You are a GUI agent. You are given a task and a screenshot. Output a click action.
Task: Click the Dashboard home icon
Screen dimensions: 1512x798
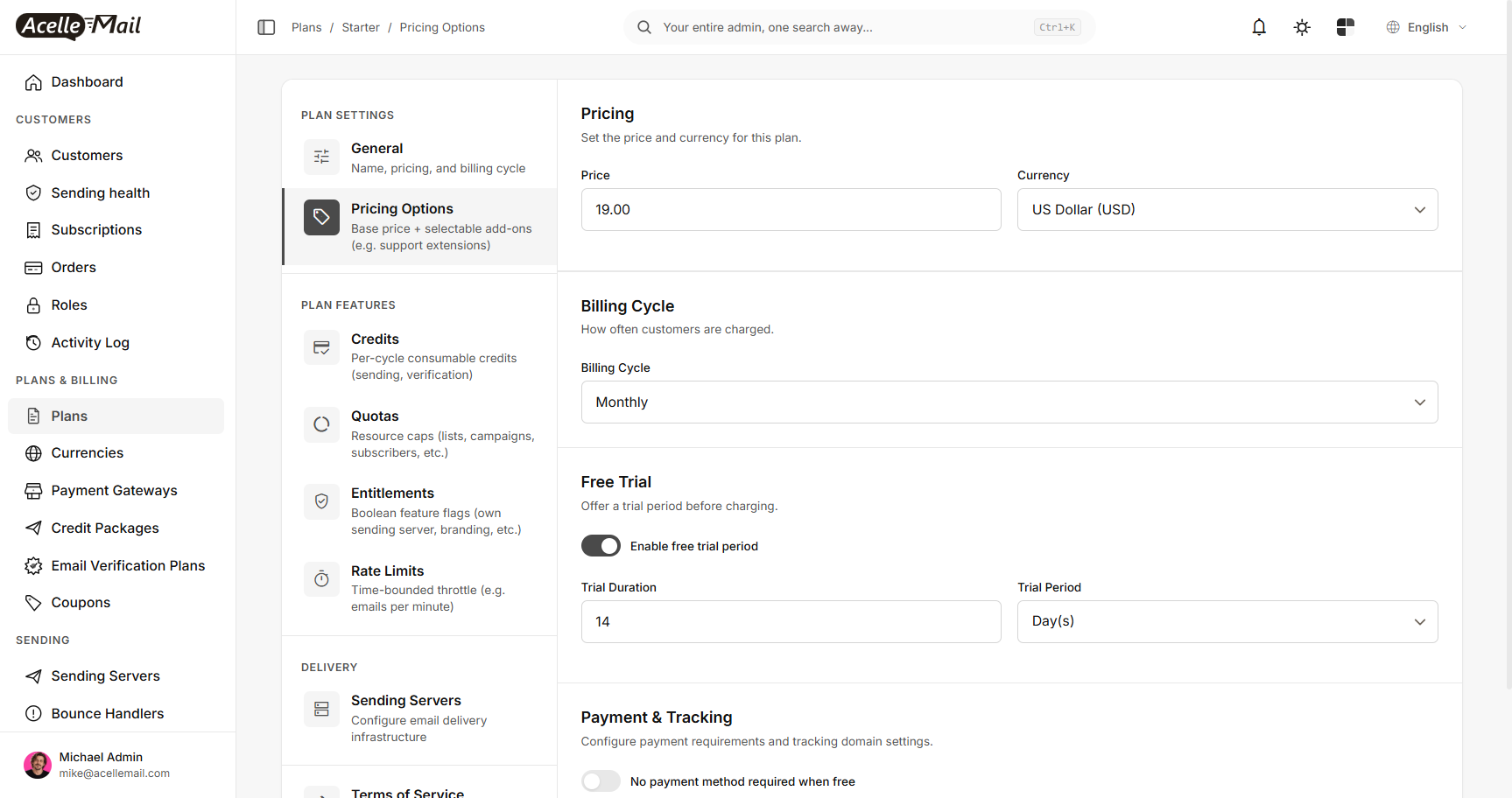click(x=33, y=82)
